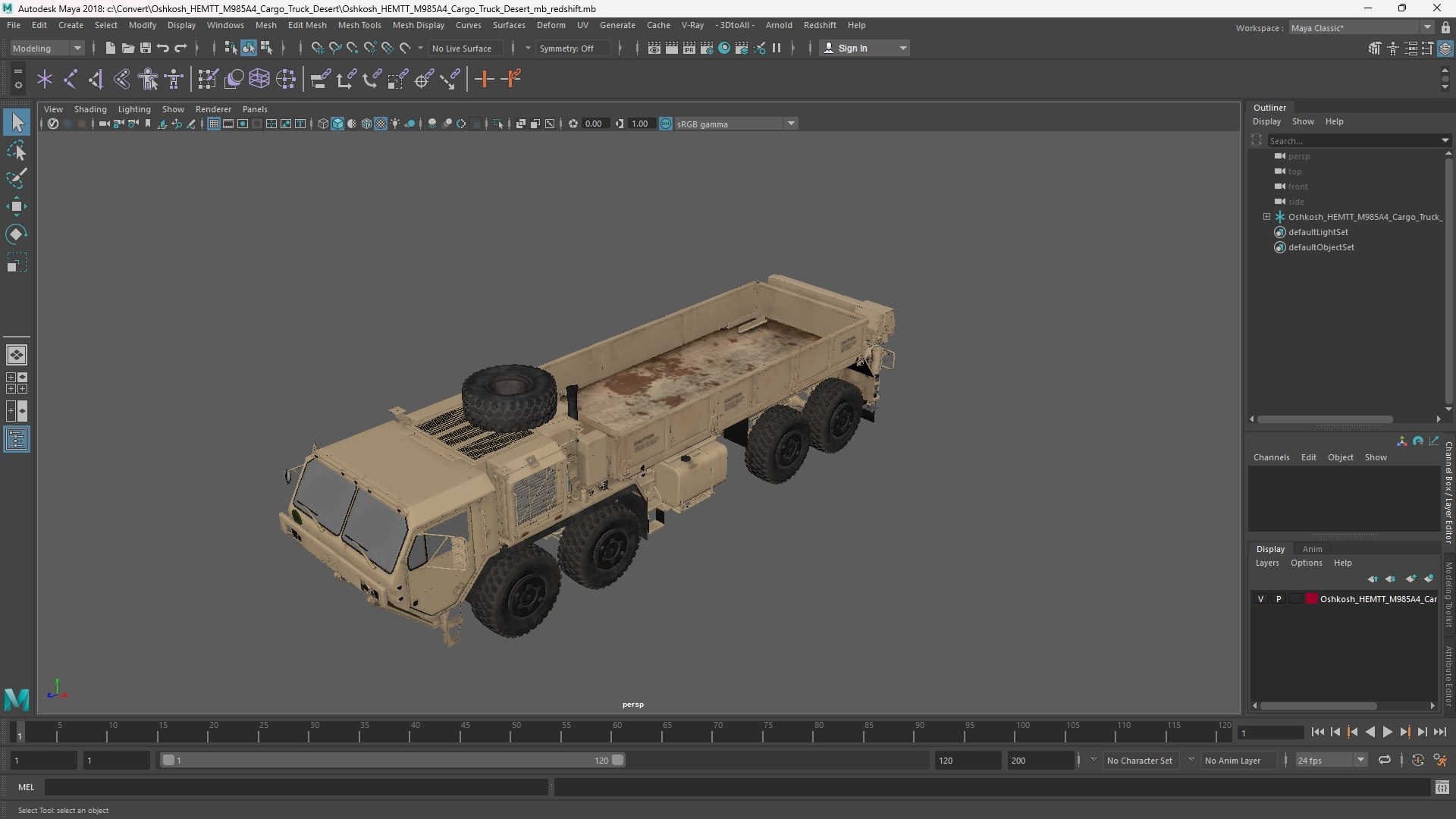Redo the last undone action
1456x819 pixels.
(x=180, y=48)
